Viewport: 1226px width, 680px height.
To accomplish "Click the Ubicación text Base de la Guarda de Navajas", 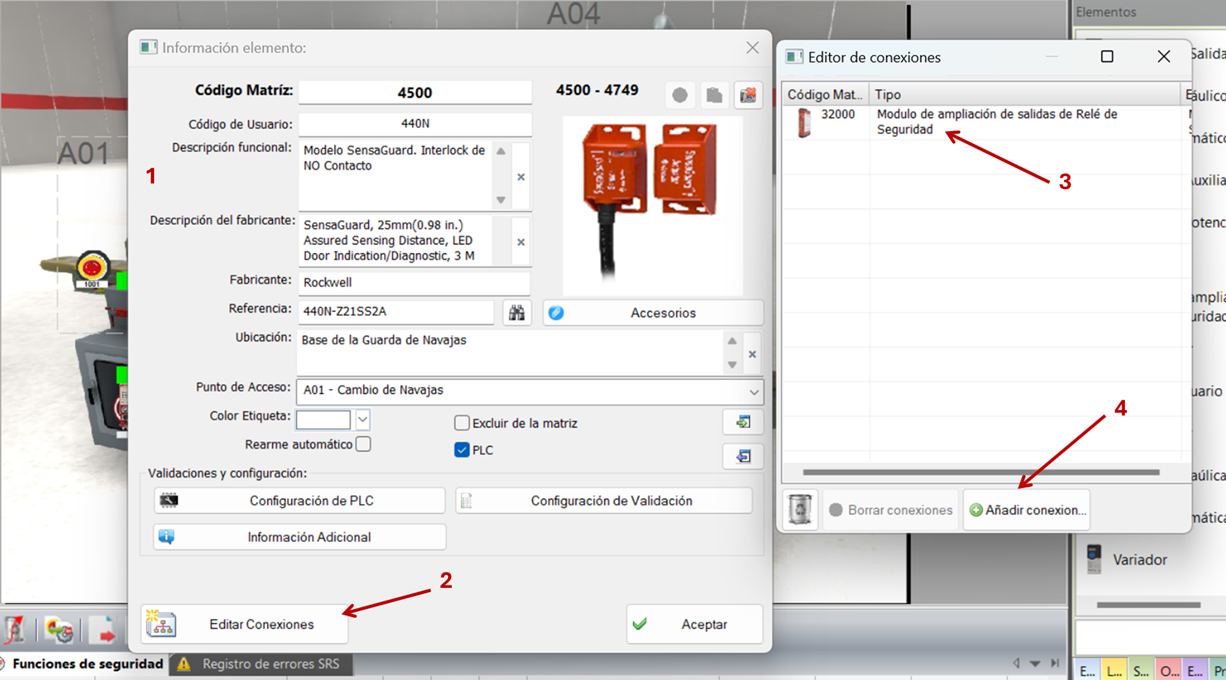I will pos(384,340).
